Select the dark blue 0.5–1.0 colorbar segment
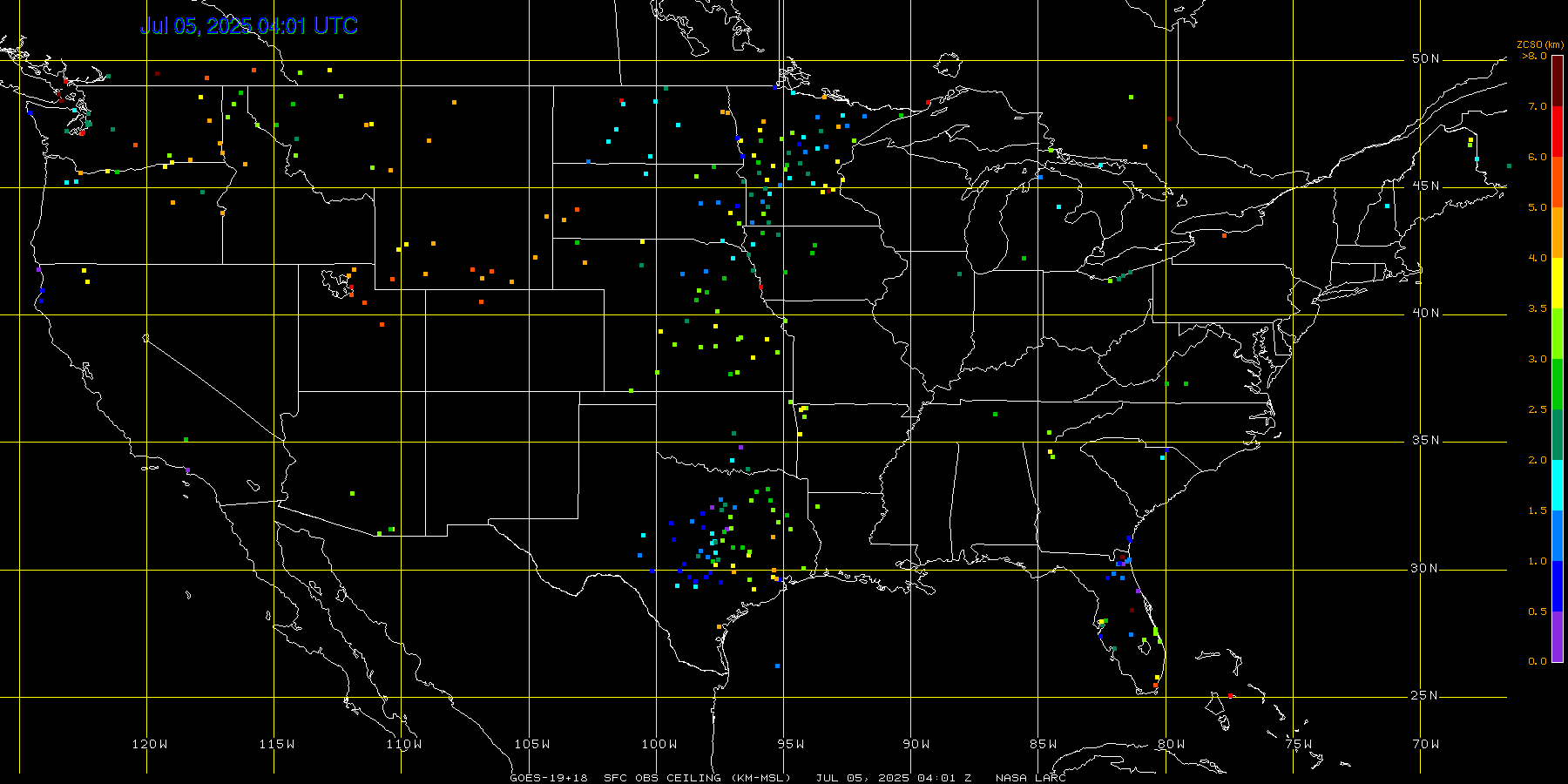This screenshot has width=1568, height=784. (1558, 586)
